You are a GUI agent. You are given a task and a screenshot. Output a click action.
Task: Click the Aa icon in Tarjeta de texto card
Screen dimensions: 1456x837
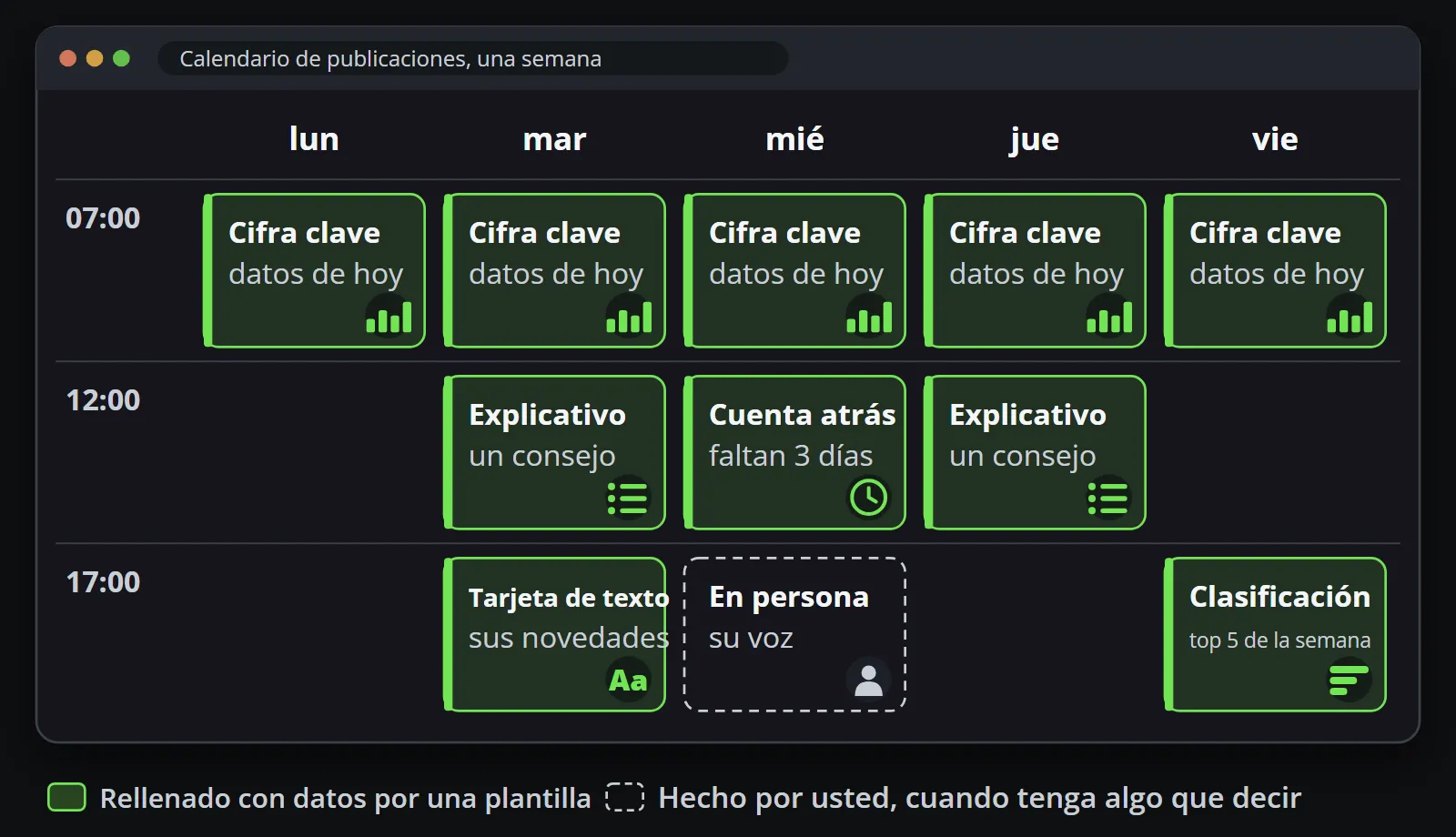point(628,680)
